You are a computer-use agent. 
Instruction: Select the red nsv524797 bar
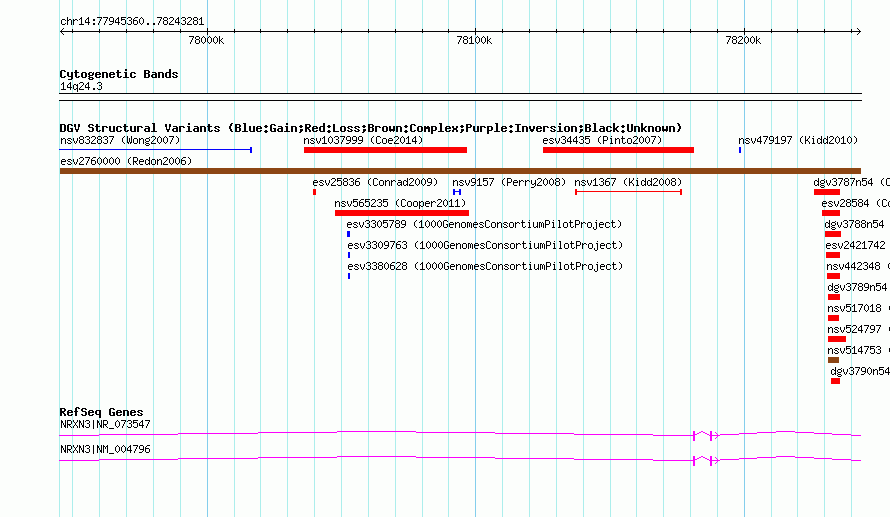pos(837,339)
